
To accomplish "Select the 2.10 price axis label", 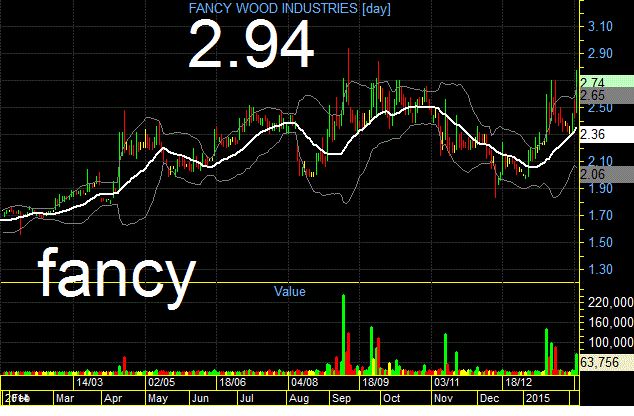I will click(x=600, y=161).
